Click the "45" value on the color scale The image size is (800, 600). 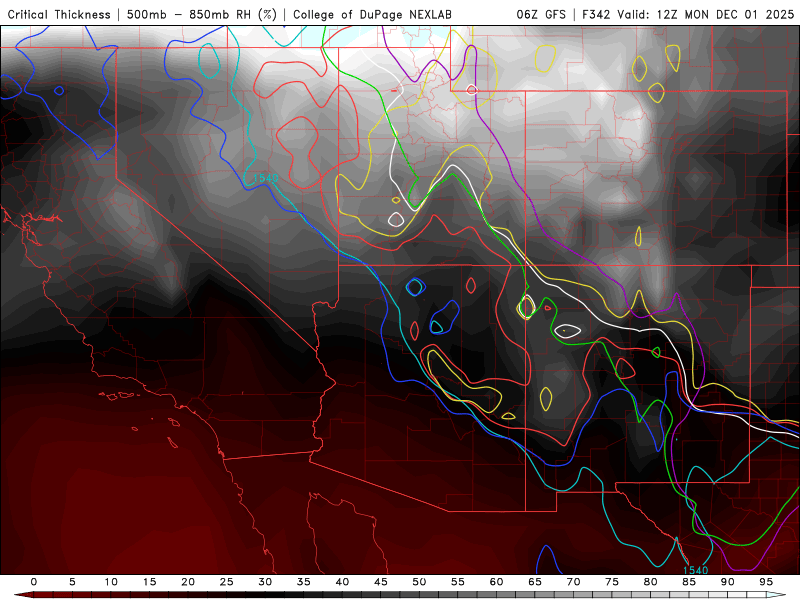point(381,582)
